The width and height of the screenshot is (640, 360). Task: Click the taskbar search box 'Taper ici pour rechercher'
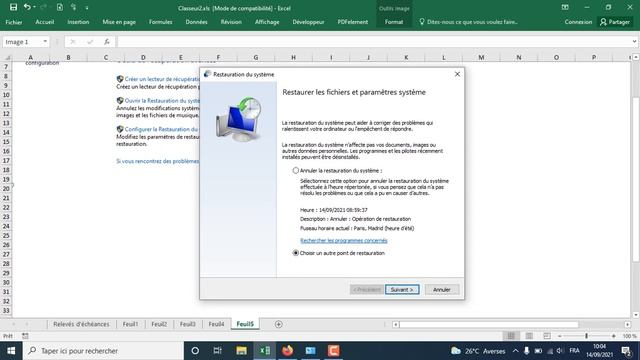(x=103, y=351)
